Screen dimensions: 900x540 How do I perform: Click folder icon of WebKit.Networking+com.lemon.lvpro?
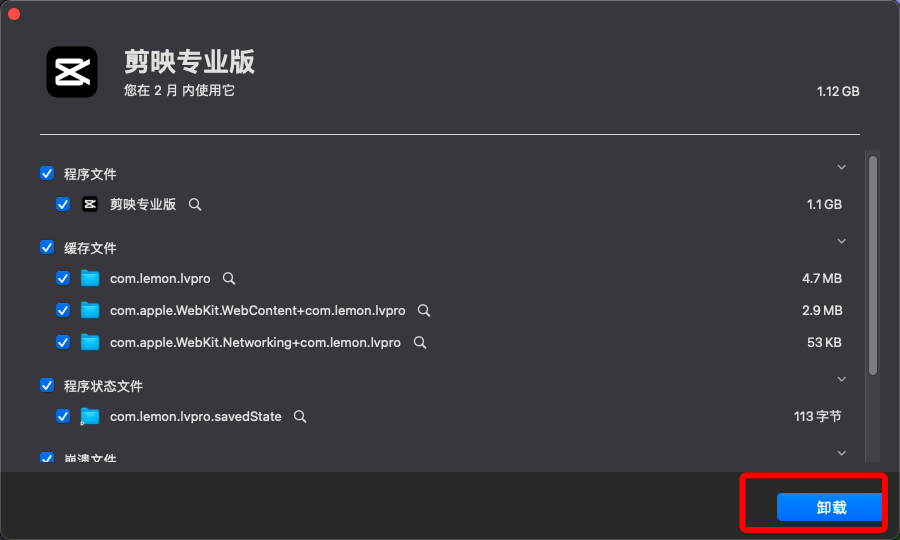(90, 343)
